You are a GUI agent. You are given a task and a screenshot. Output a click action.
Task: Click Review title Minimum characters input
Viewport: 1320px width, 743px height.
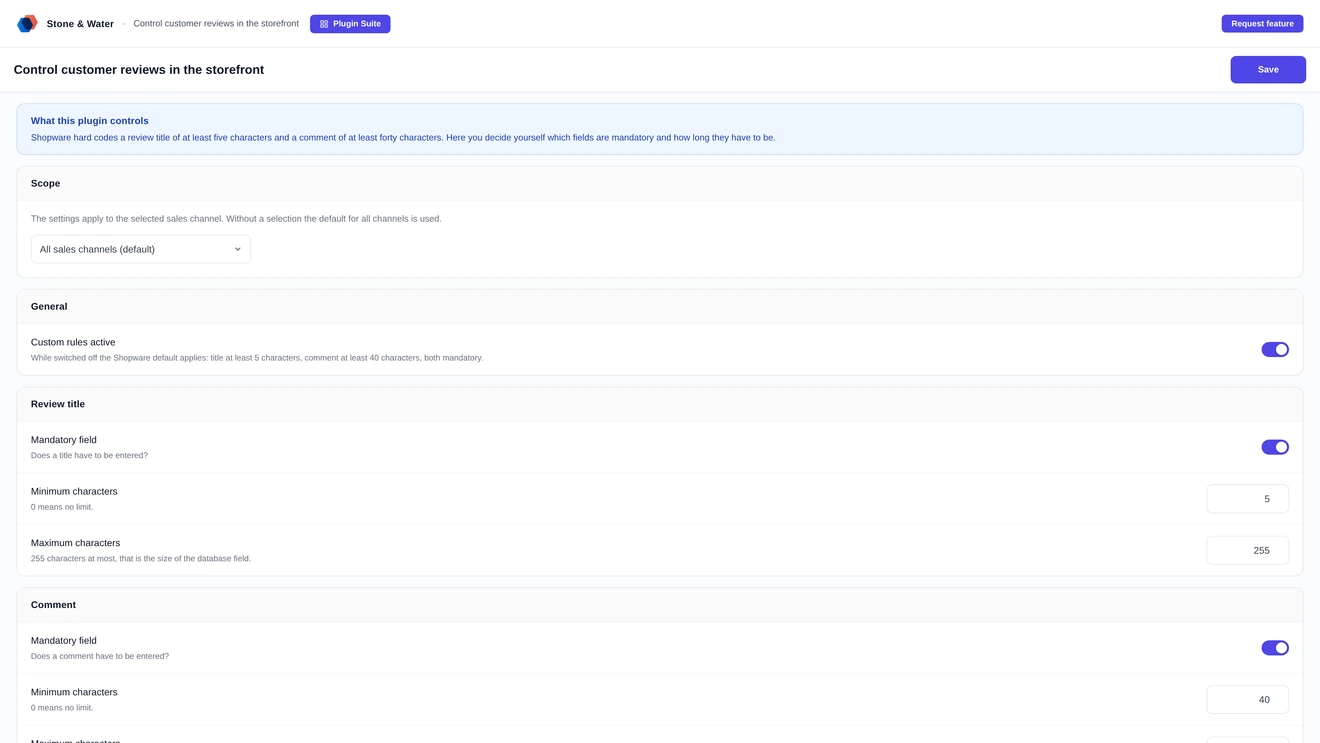(1247, 499)
